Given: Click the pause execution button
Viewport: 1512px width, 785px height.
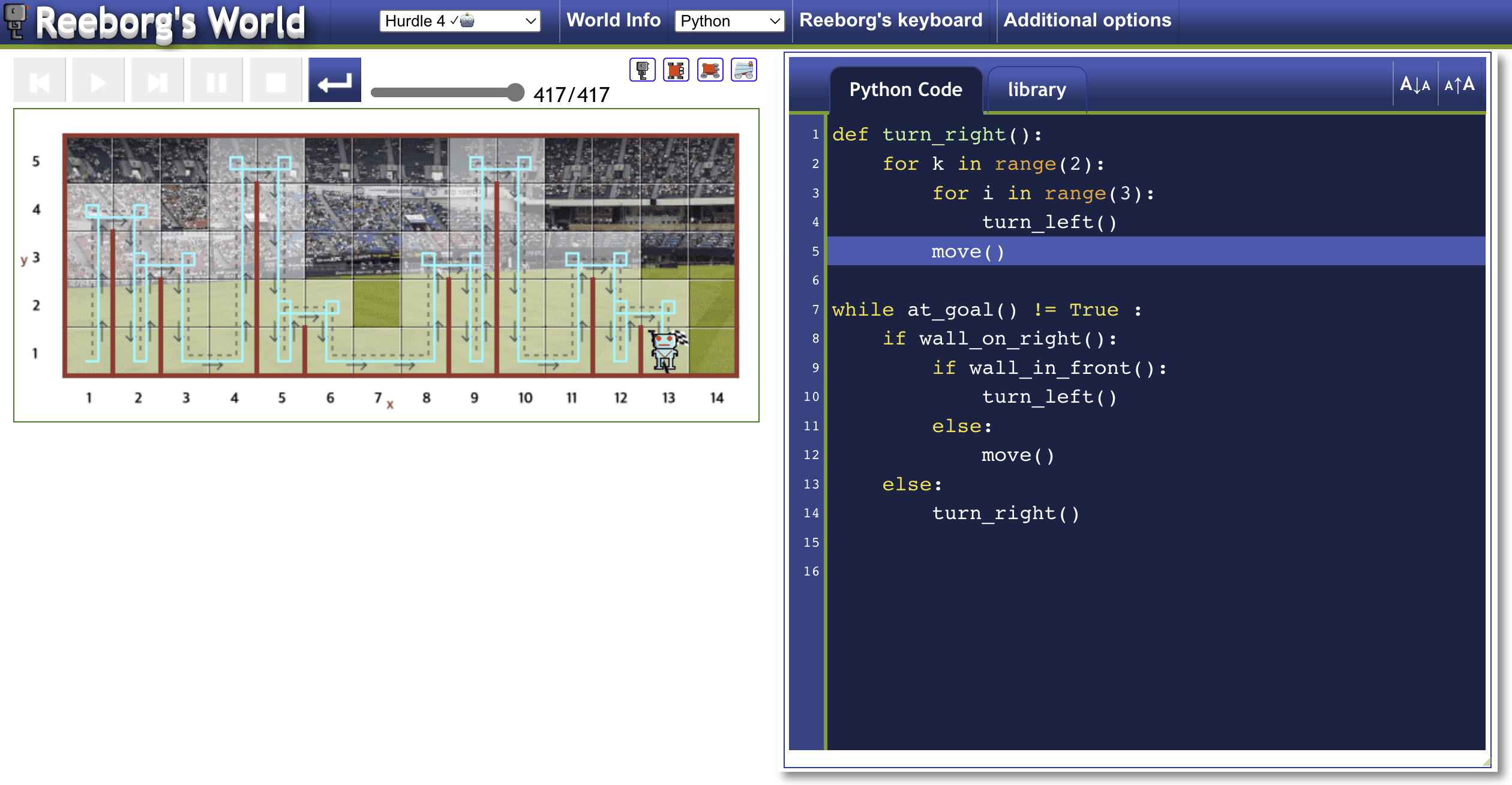Looking at the screenshot, I should (x=216, y=80).
